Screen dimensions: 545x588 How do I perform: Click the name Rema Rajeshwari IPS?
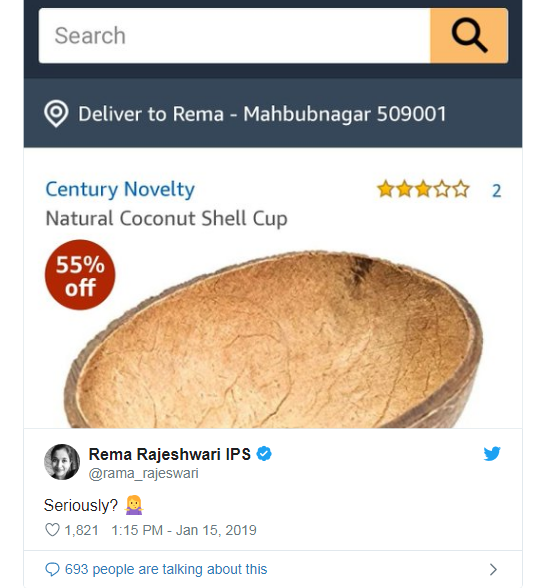click(x=170, y=454)
